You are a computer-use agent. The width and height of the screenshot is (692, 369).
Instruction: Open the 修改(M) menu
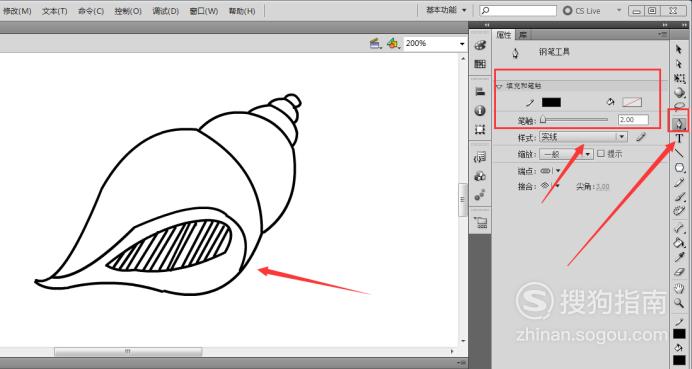tap(17, 11)
